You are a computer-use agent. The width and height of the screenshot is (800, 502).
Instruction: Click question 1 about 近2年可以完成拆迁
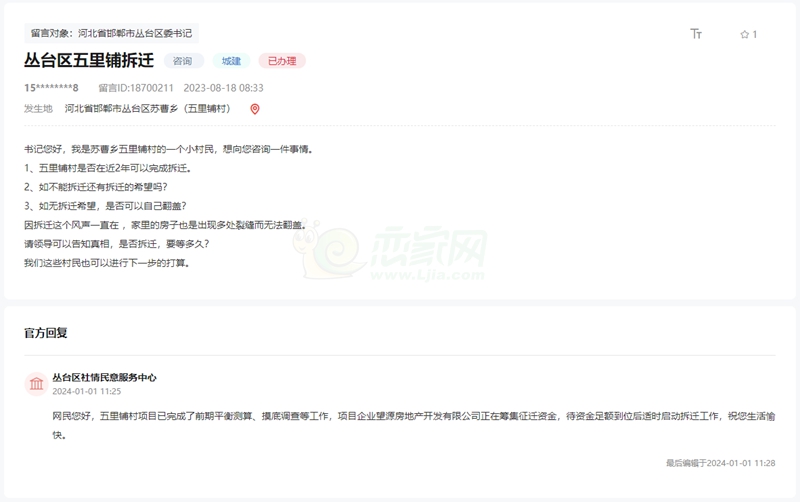tap(108, 168)
